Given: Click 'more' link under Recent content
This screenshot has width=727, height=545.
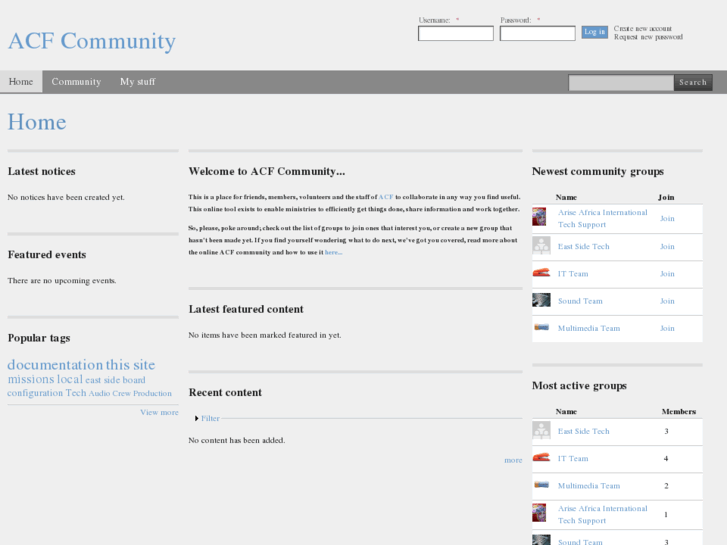Looking at the screenshot, I should [513, 460].
